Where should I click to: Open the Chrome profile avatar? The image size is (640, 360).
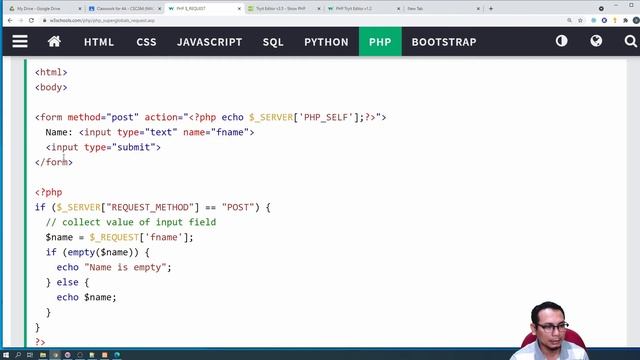[x=636, y=20]
